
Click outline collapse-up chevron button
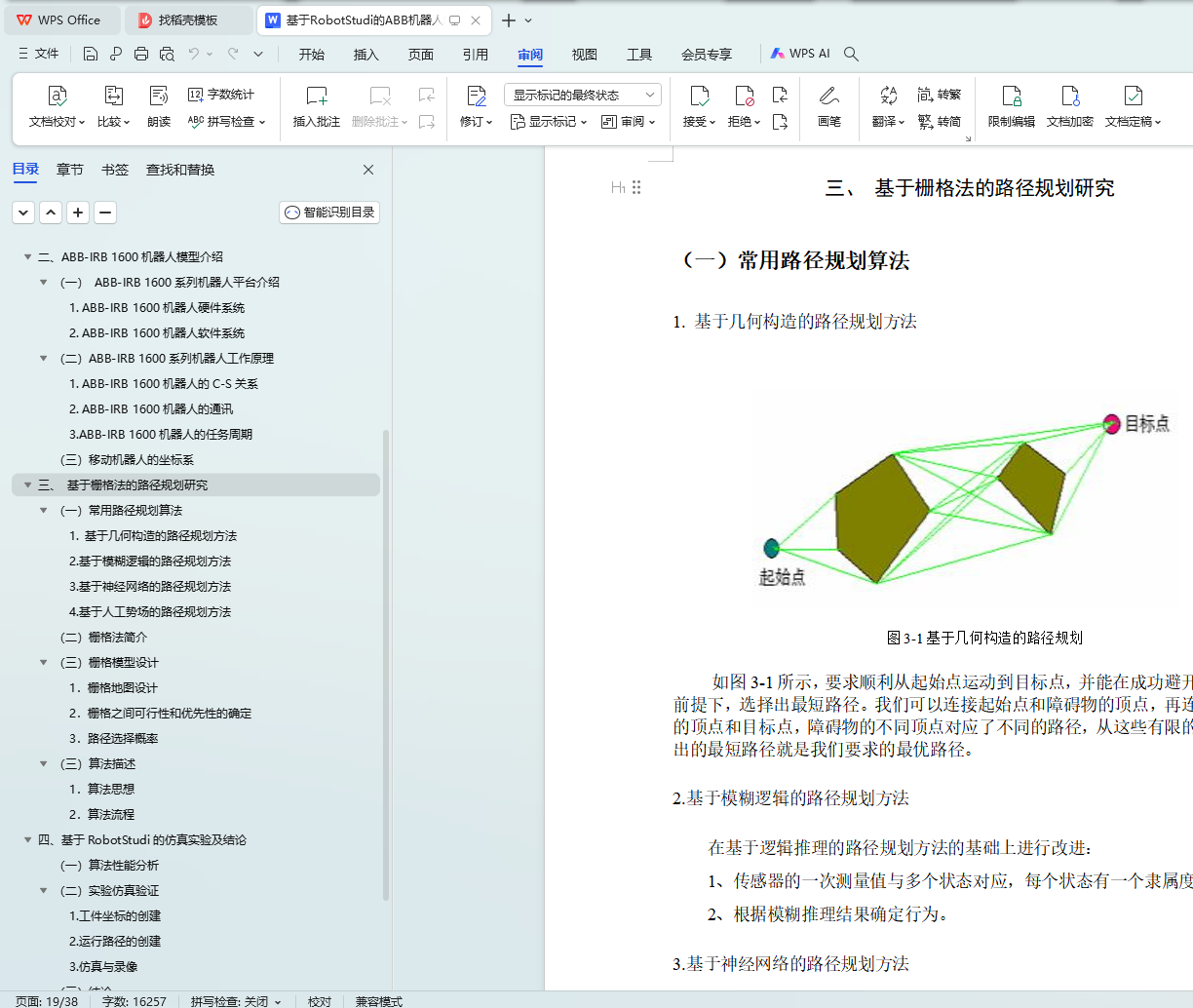51,213
